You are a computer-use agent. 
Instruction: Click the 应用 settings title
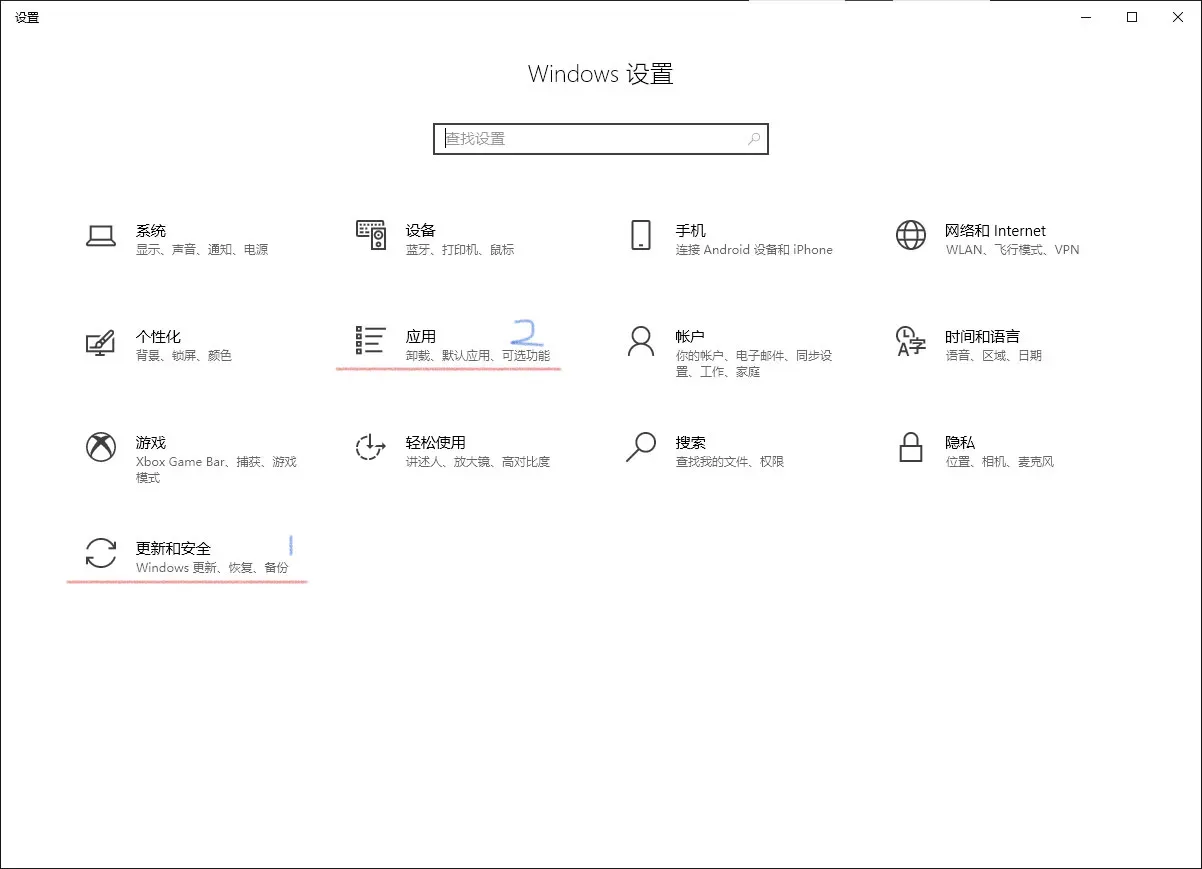[421, 337]
